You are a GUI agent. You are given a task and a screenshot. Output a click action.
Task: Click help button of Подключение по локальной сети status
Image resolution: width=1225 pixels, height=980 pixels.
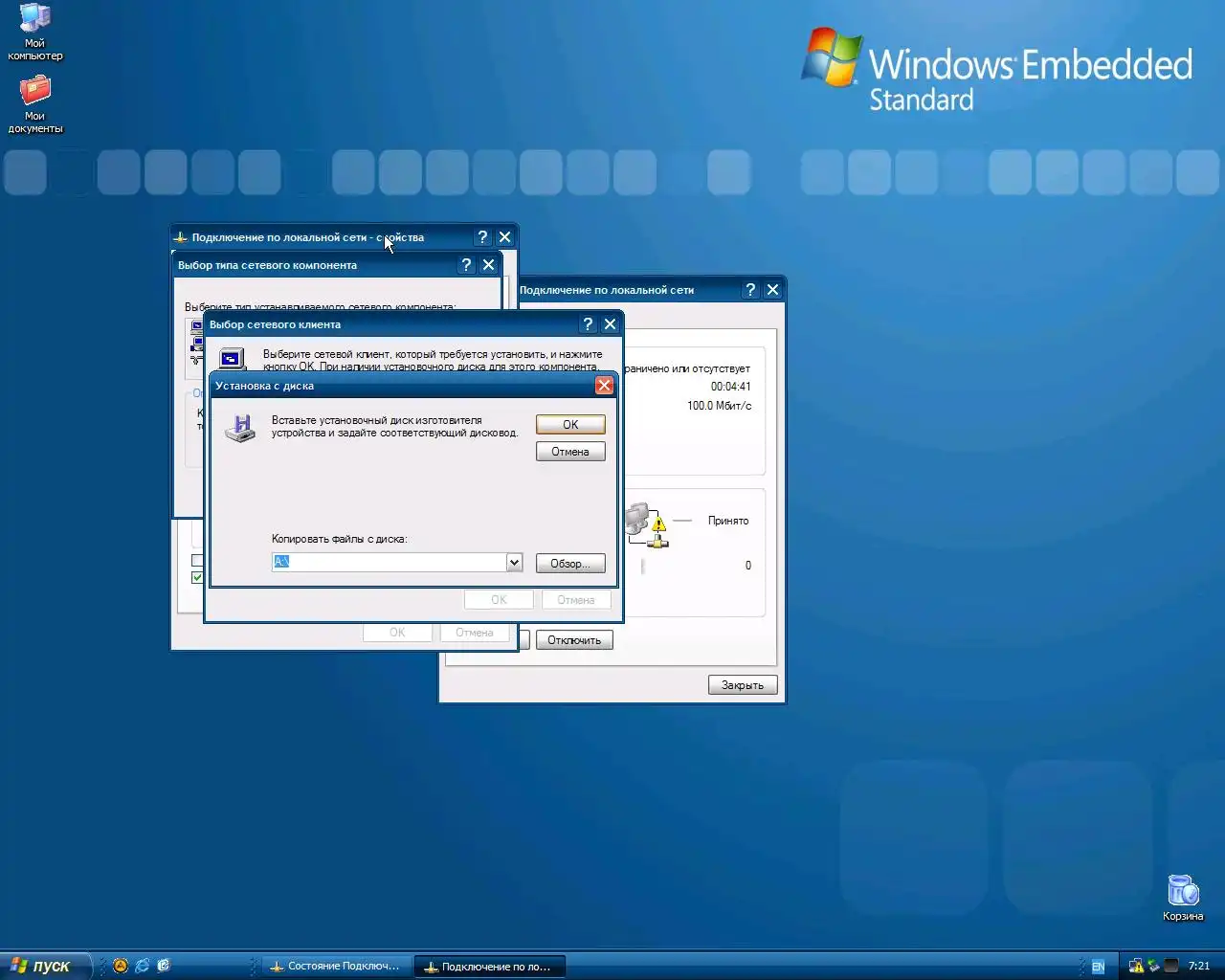(x=750, y=290)
